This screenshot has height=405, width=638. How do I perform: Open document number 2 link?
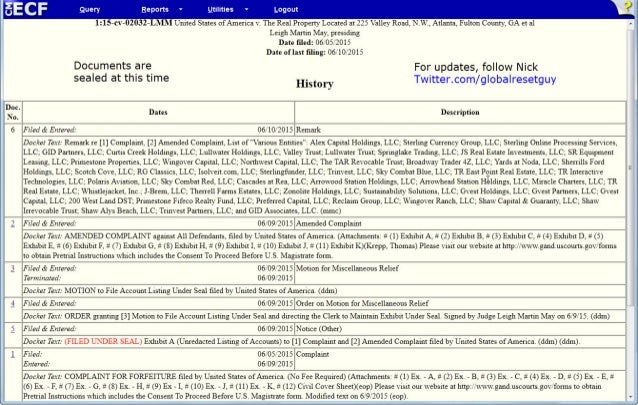(x=13, y=223)
